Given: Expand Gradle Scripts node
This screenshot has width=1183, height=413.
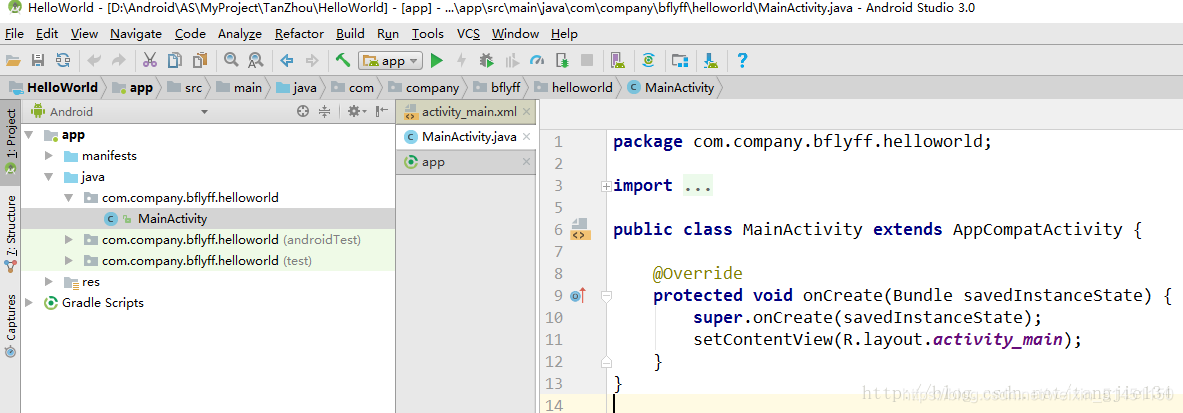Looking at the screenshot, I should (29, 303).
